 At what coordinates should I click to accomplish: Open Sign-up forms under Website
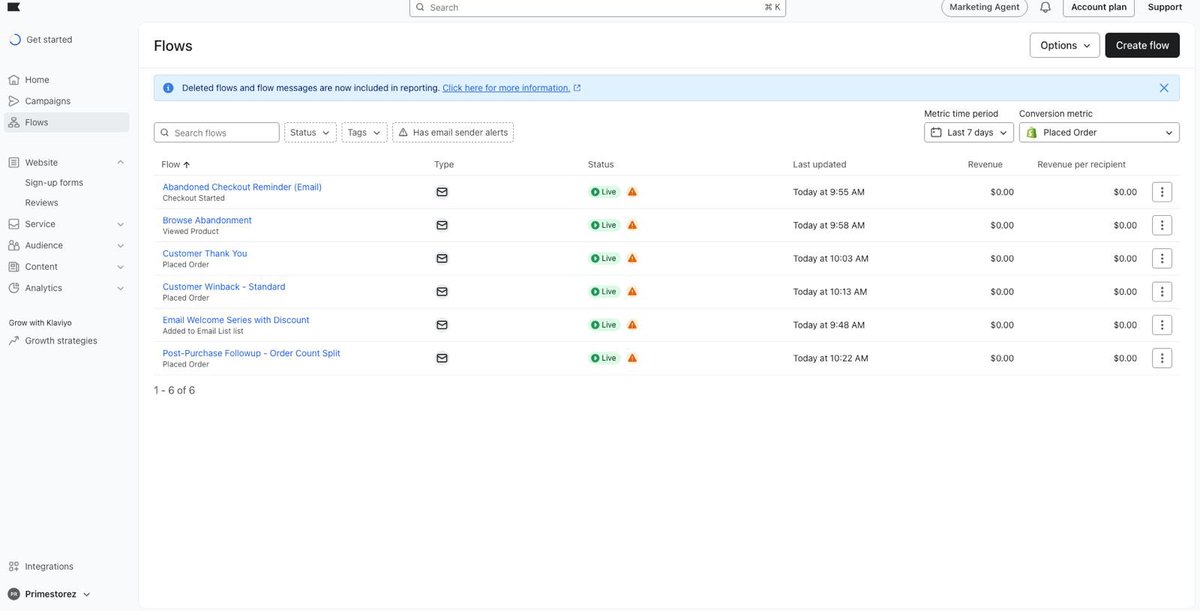click(x=54, y=183)
